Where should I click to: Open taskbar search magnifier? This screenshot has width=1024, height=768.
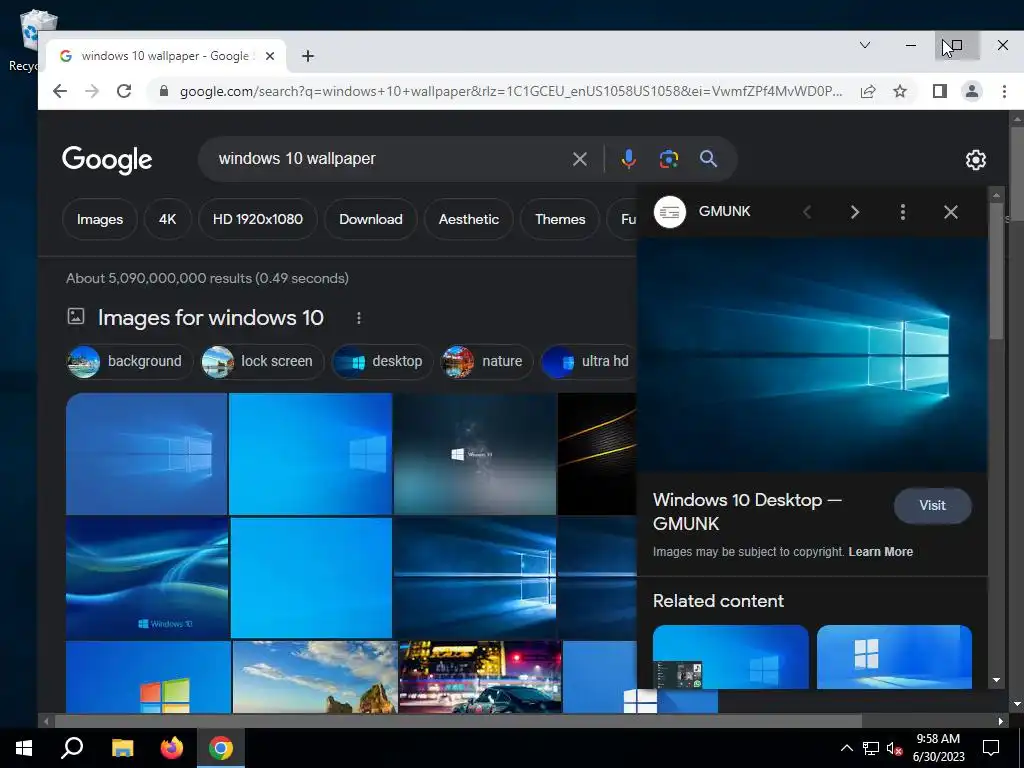(x=72, y=748)
